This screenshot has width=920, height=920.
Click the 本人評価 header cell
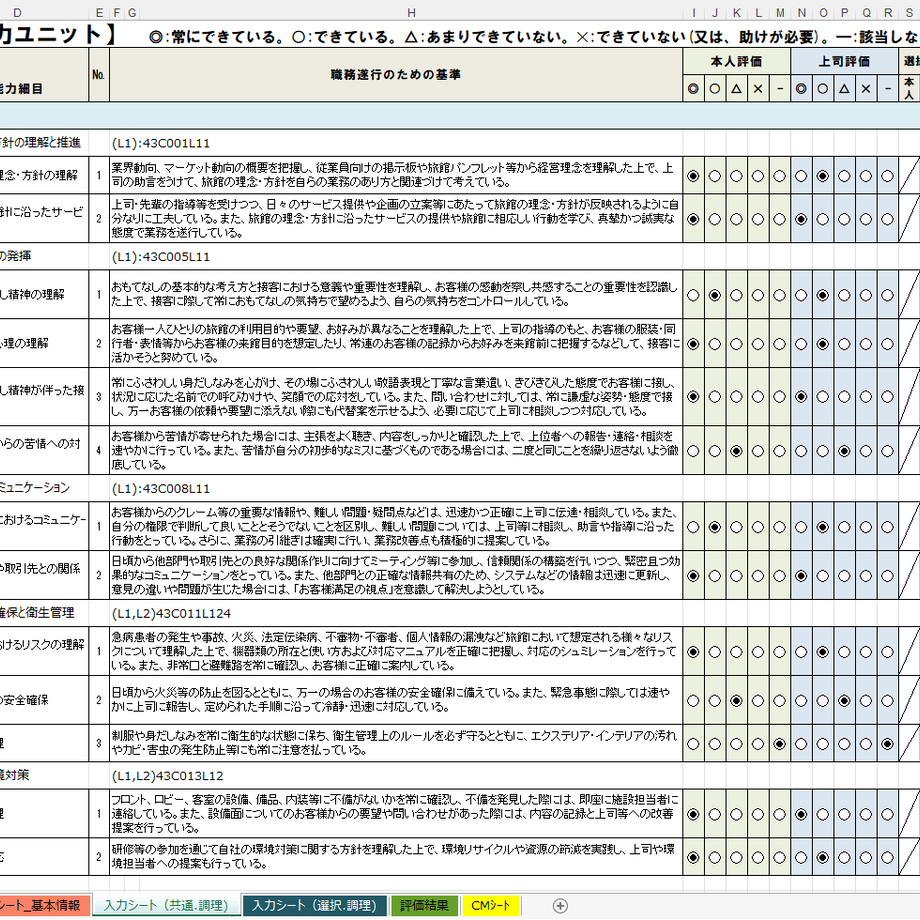tap(736, 62)
